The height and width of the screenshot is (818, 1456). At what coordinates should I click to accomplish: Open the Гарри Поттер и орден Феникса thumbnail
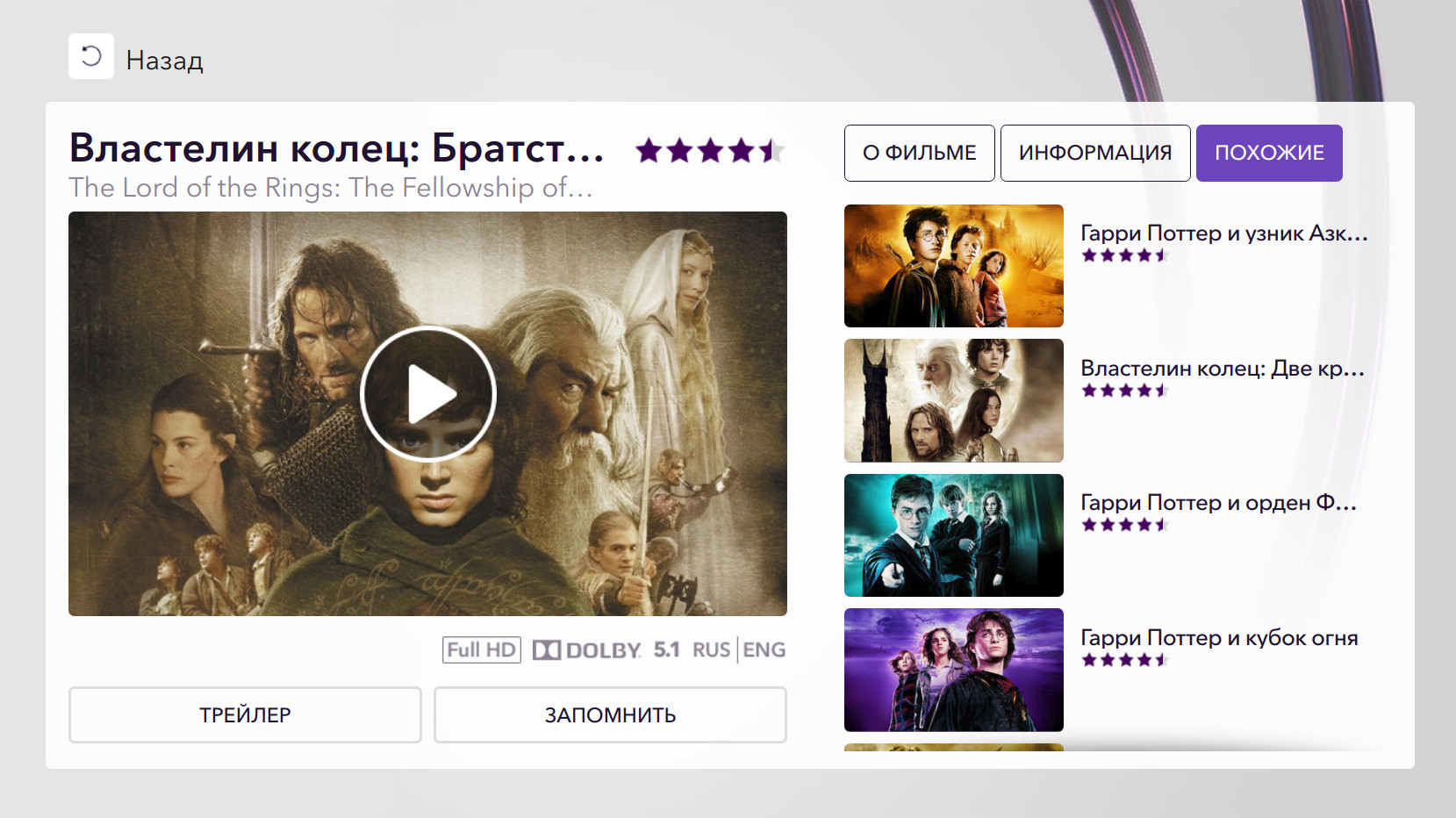[x=954, y=535]
